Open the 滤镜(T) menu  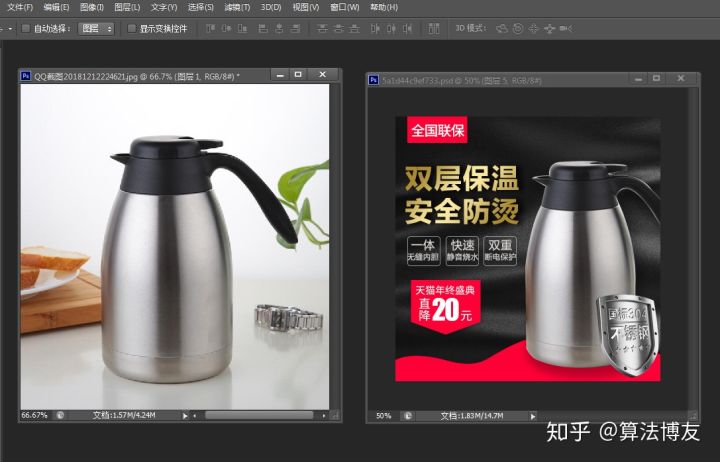tap(237, 7)
